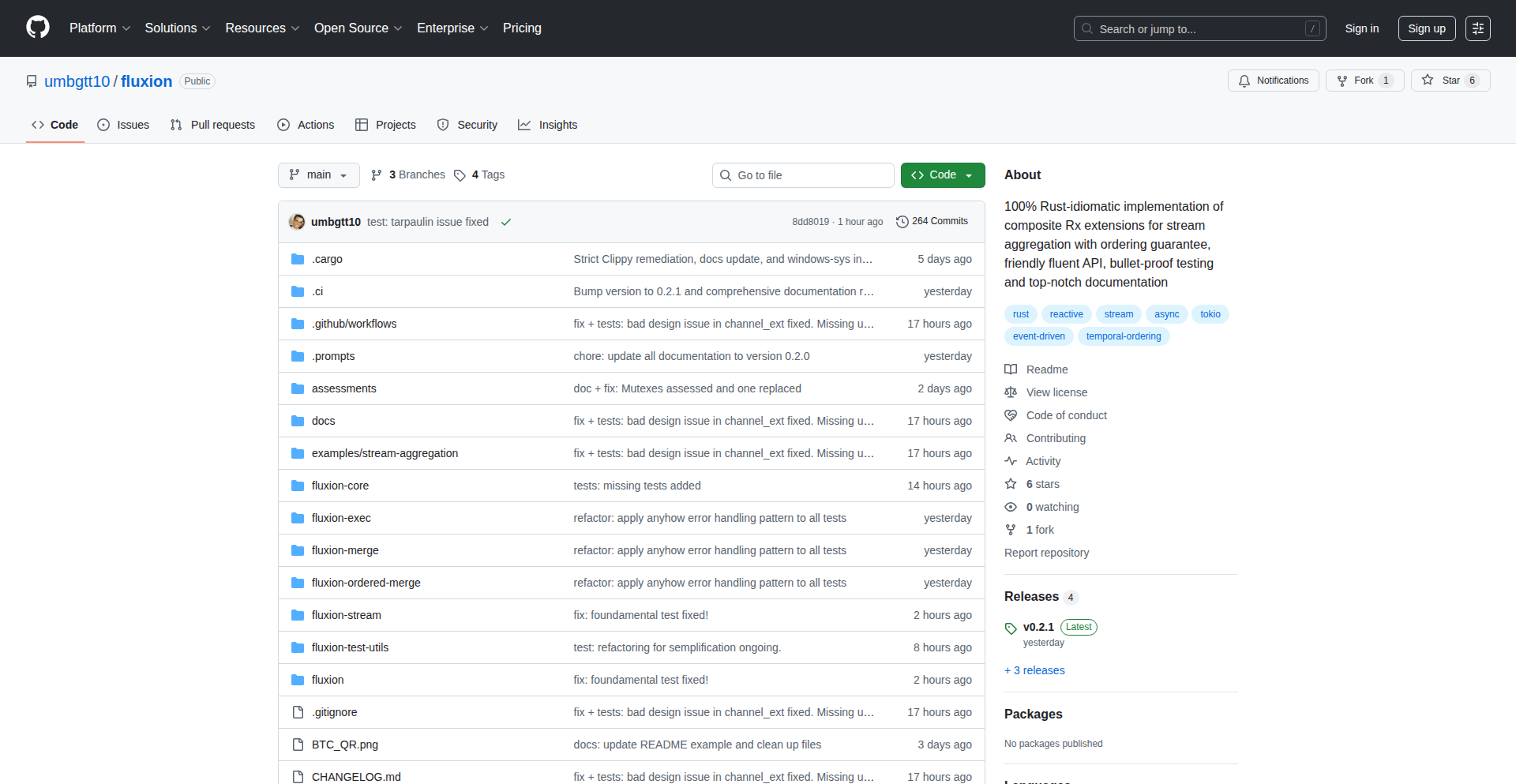Click the Code of conduct heart icon

coord(1011,415)
